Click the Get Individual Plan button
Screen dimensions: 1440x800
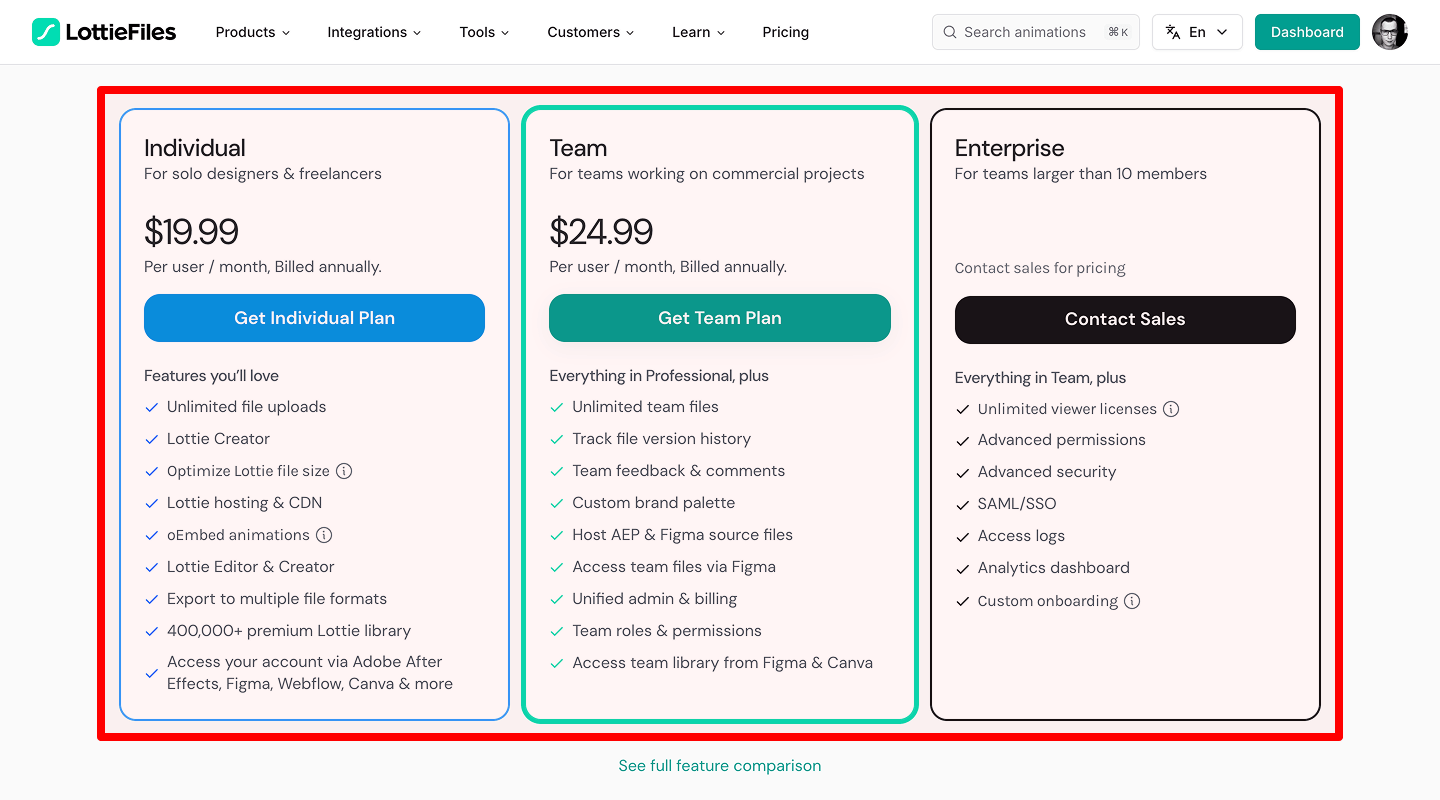[x=314, y=317]
